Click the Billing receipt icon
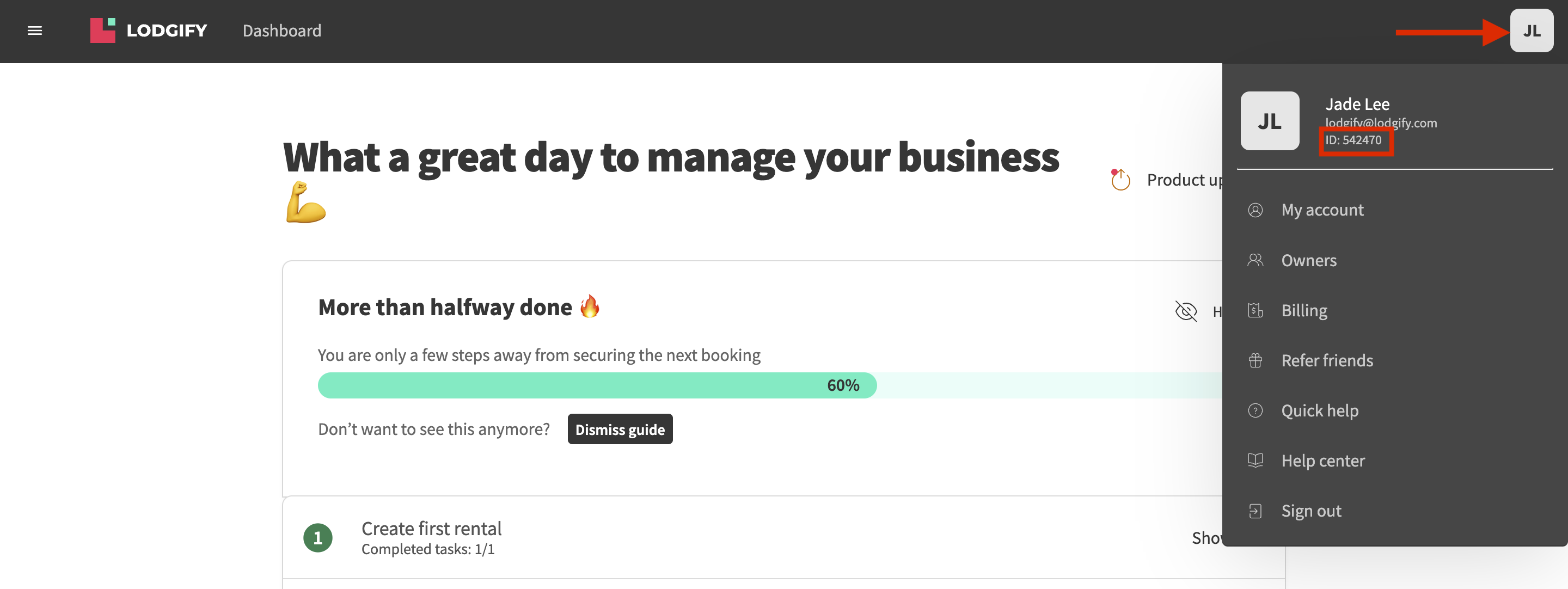Screen dimensions: 1568x589 [x=1255, y=310]
